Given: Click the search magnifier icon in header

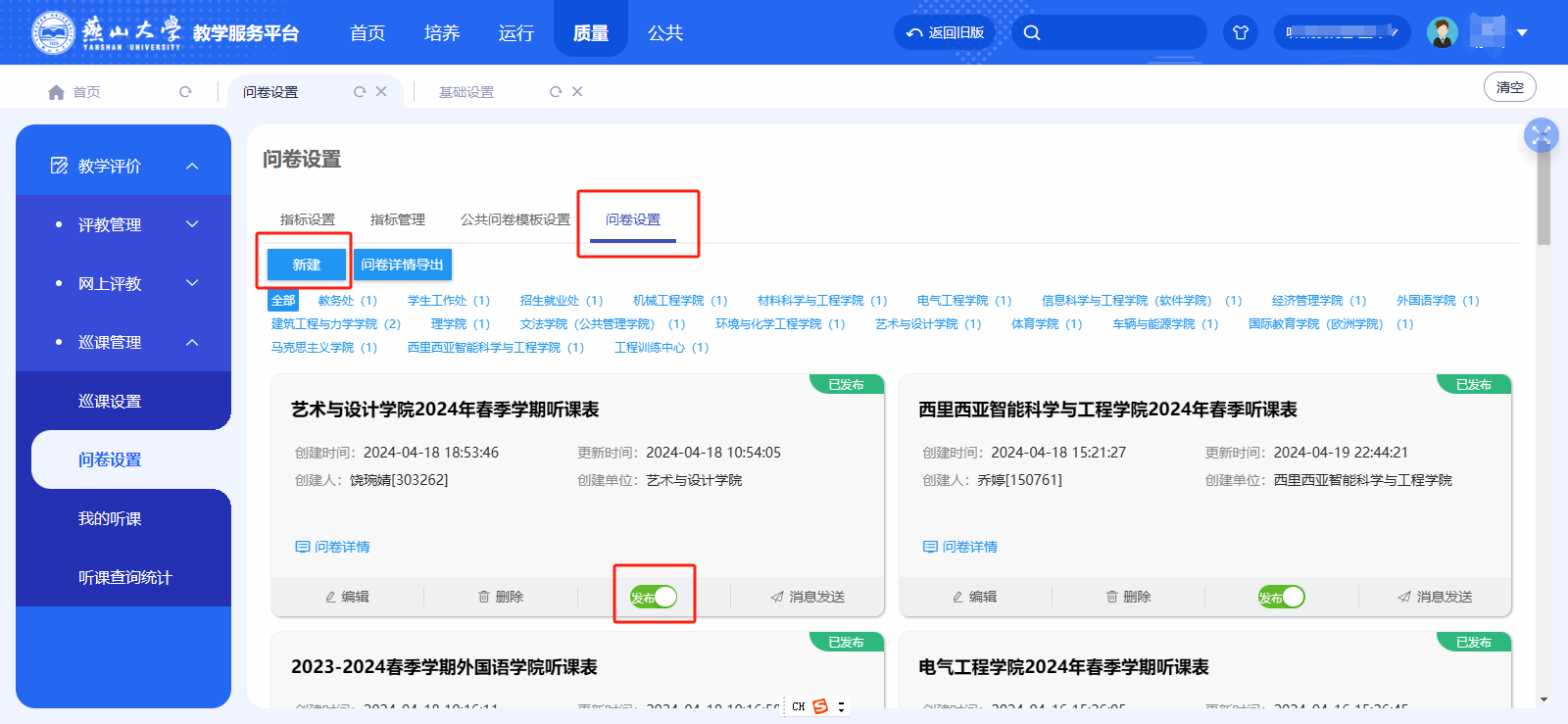Looking at the screenshot, I should pyautogui.click(x=1032, y=32).
